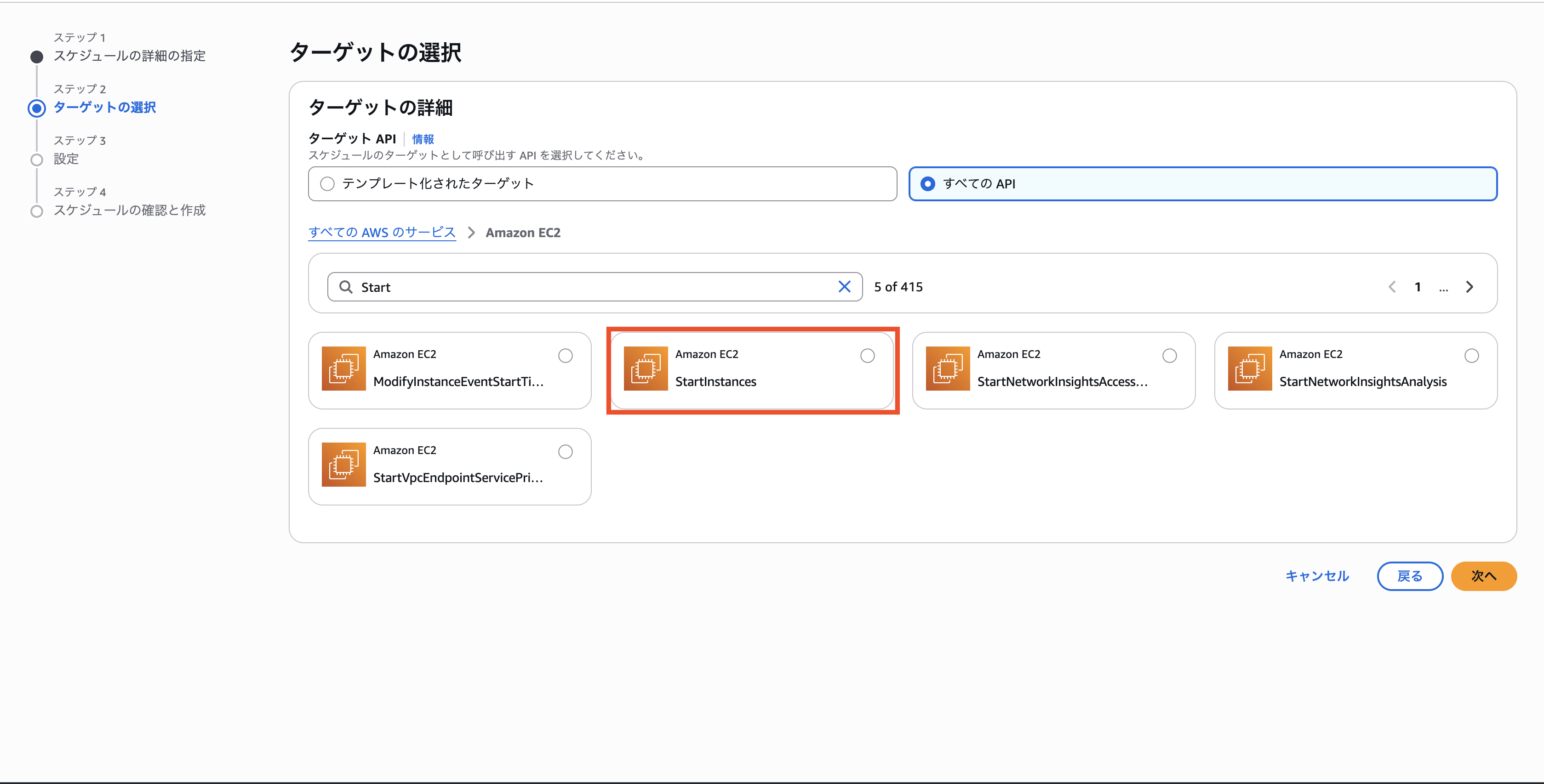Click the キャンセル link
The width and height of the screenshot is (1544, 784).
point(1317,576)
